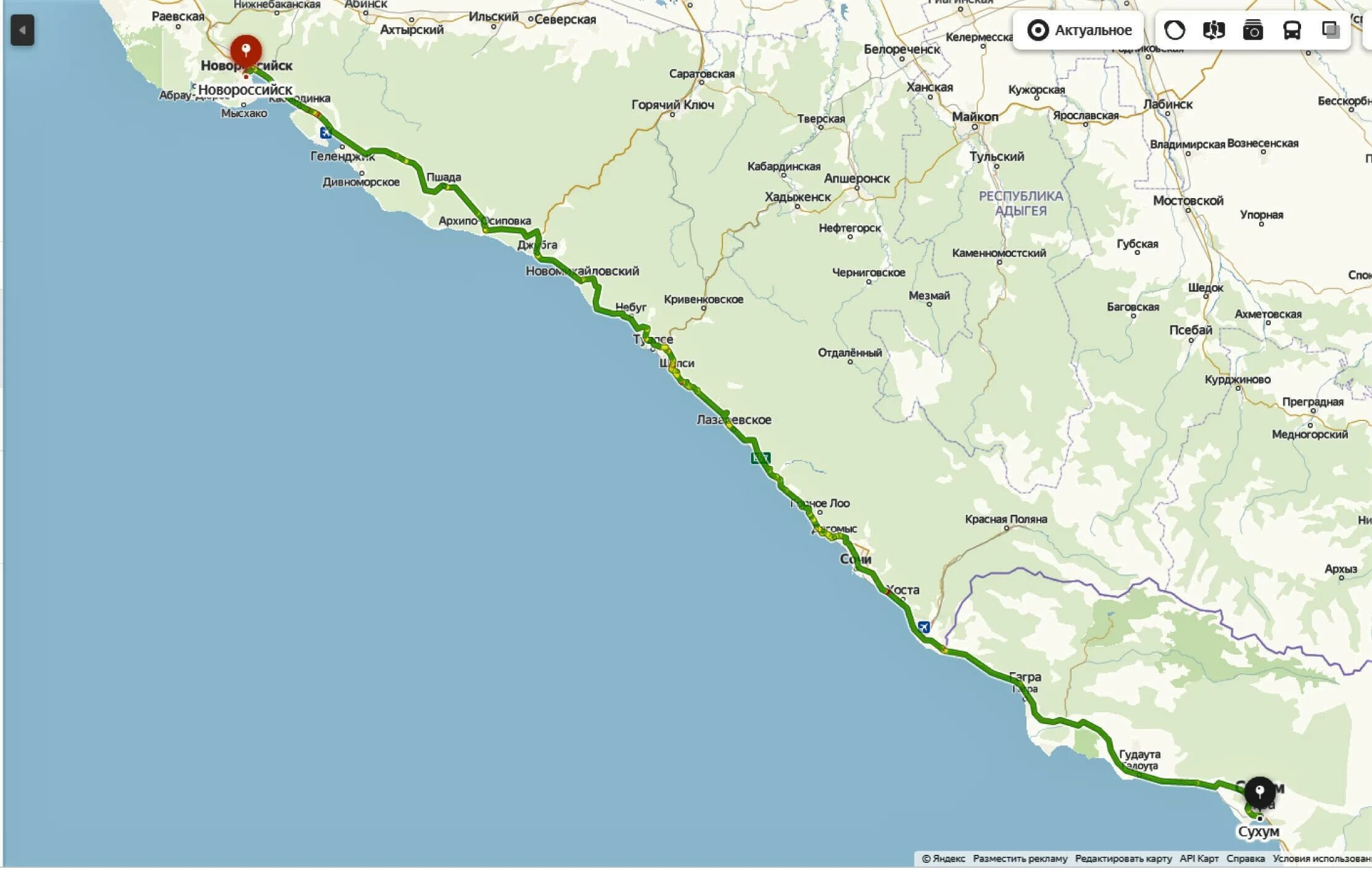Show photos layer camera icon

pos(1252,30)
